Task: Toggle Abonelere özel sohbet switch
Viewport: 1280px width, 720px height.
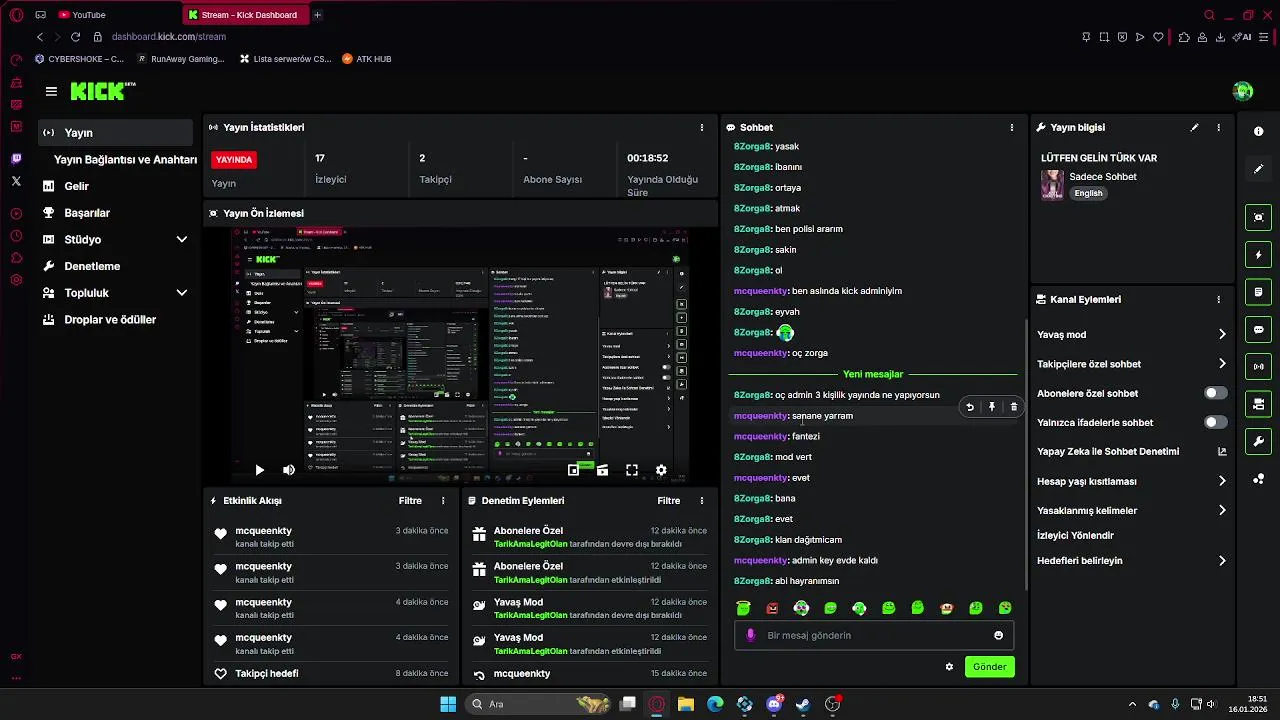Action: 1216,393
